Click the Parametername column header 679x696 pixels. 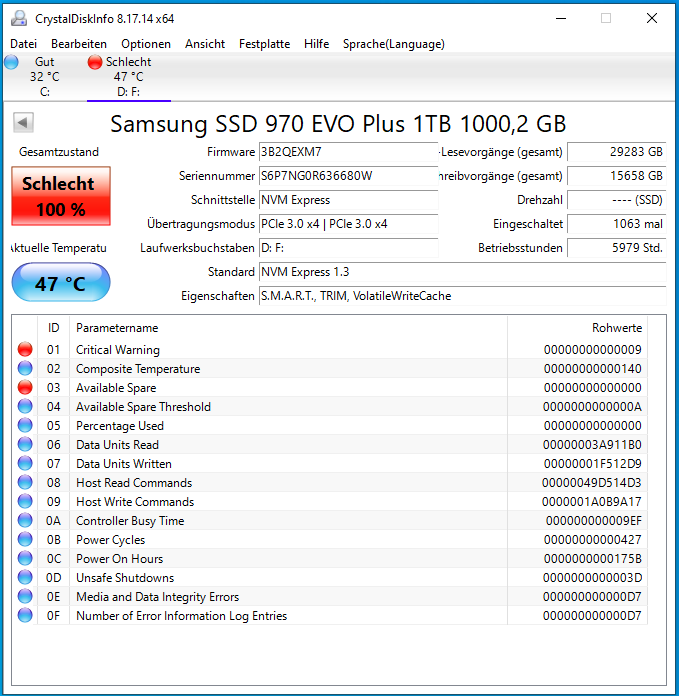[288, 328]
